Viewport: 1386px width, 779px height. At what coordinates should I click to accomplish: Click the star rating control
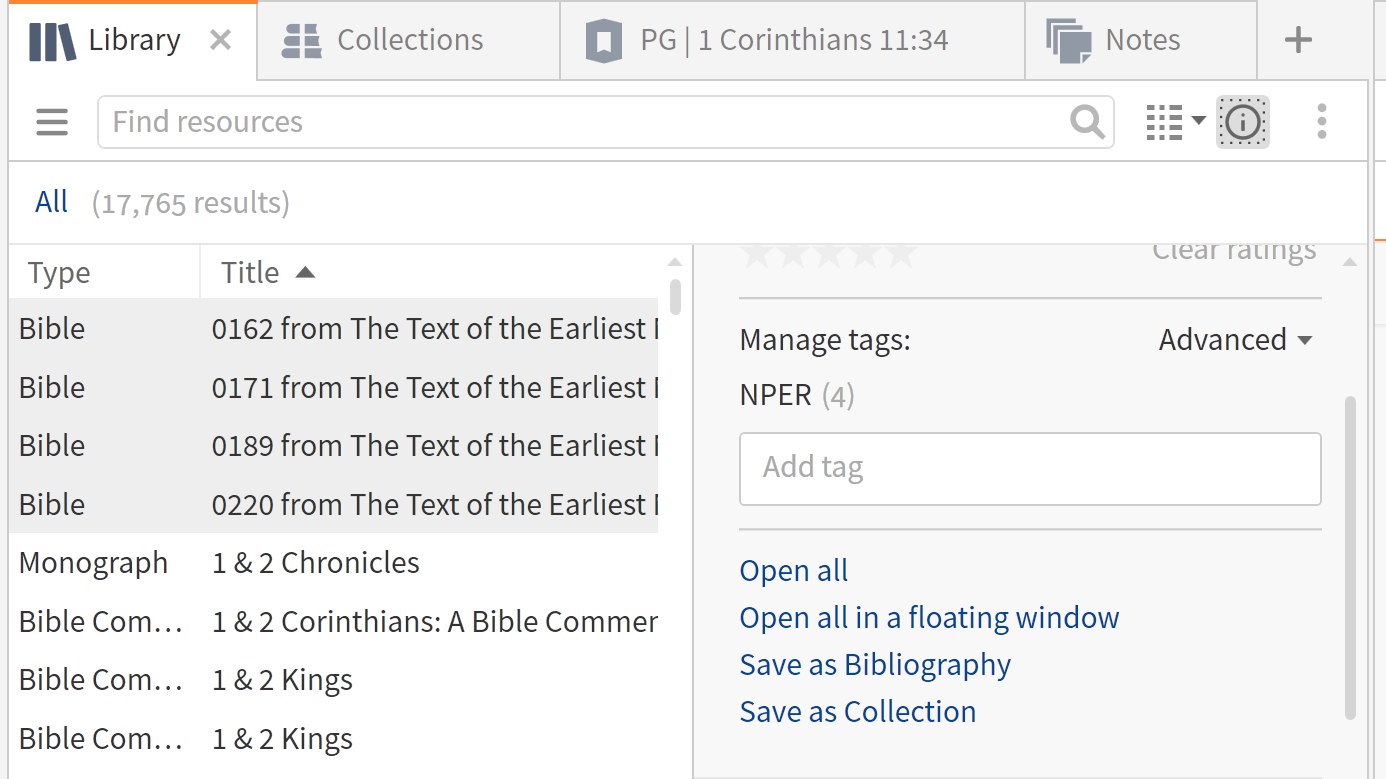(828, 254)
